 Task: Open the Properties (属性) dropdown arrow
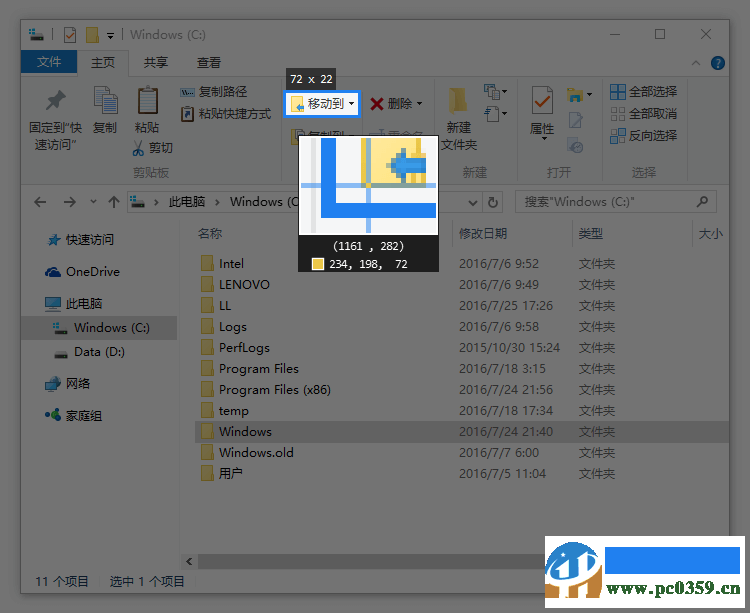pos(544,139)
